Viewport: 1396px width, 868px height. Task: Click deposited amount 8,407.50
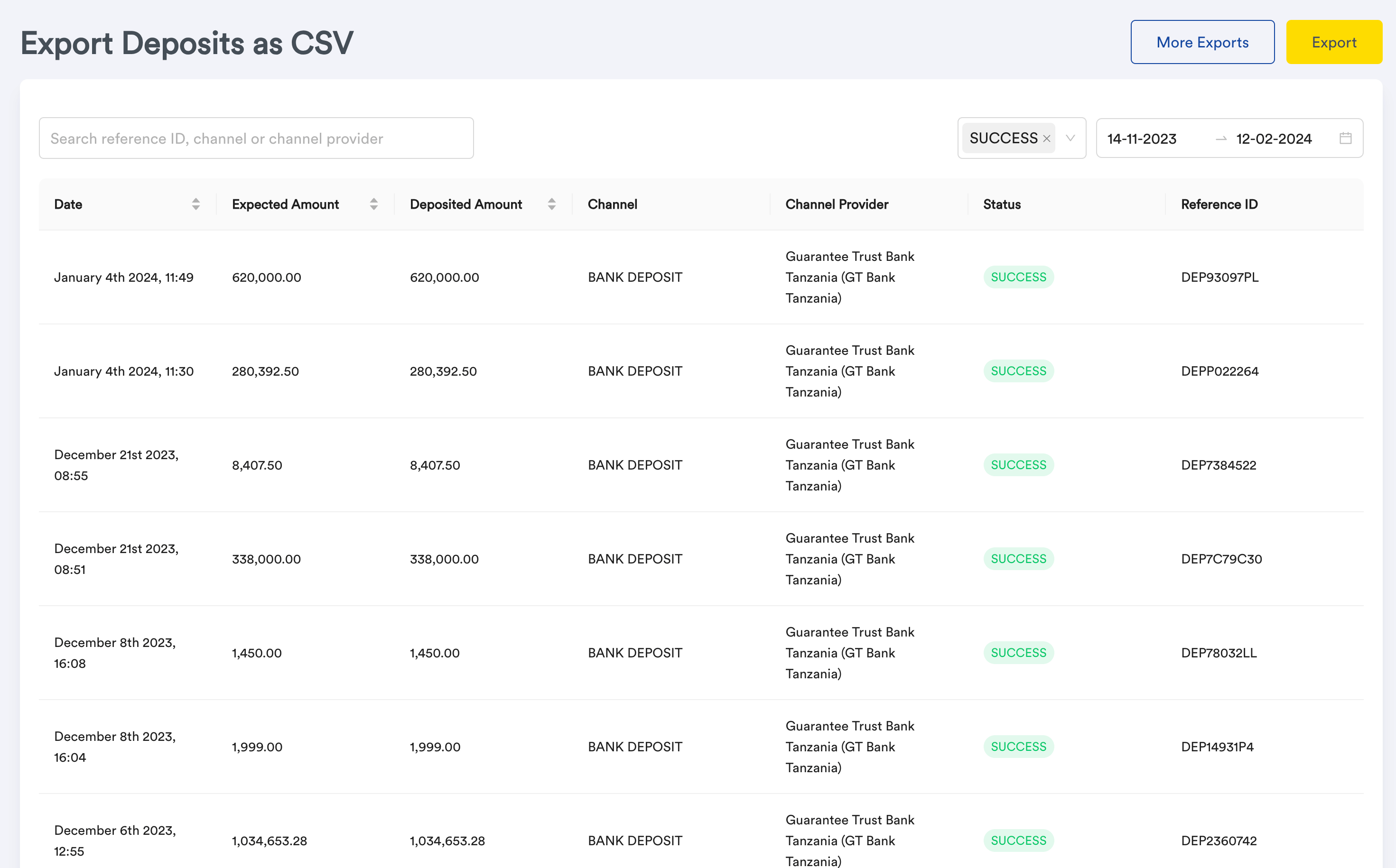[x=435, y=465]
